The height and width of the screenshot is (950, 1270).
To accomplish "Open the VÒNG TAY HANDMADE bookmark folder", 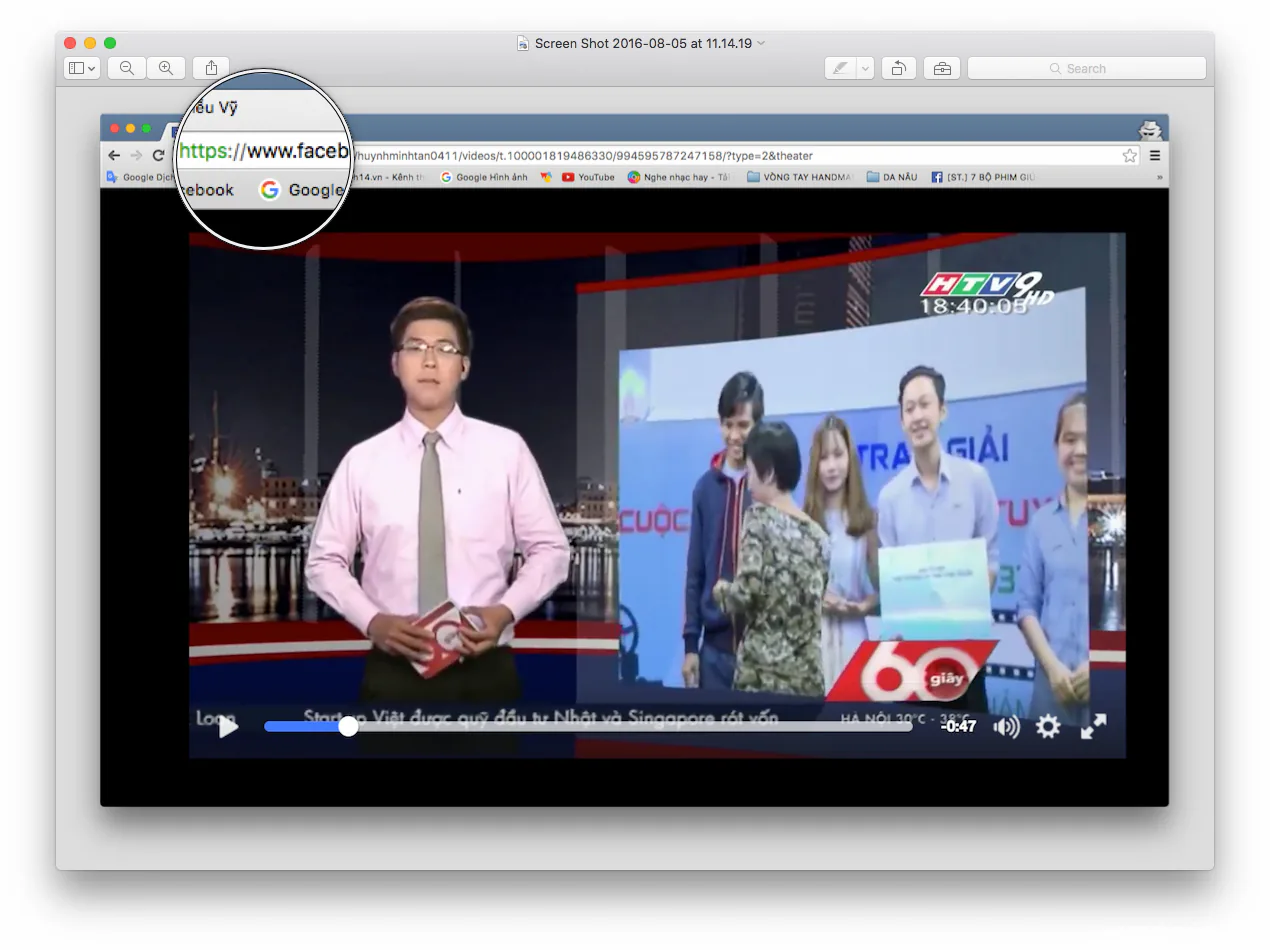I will pyautogui.click(x=799, y=177).
